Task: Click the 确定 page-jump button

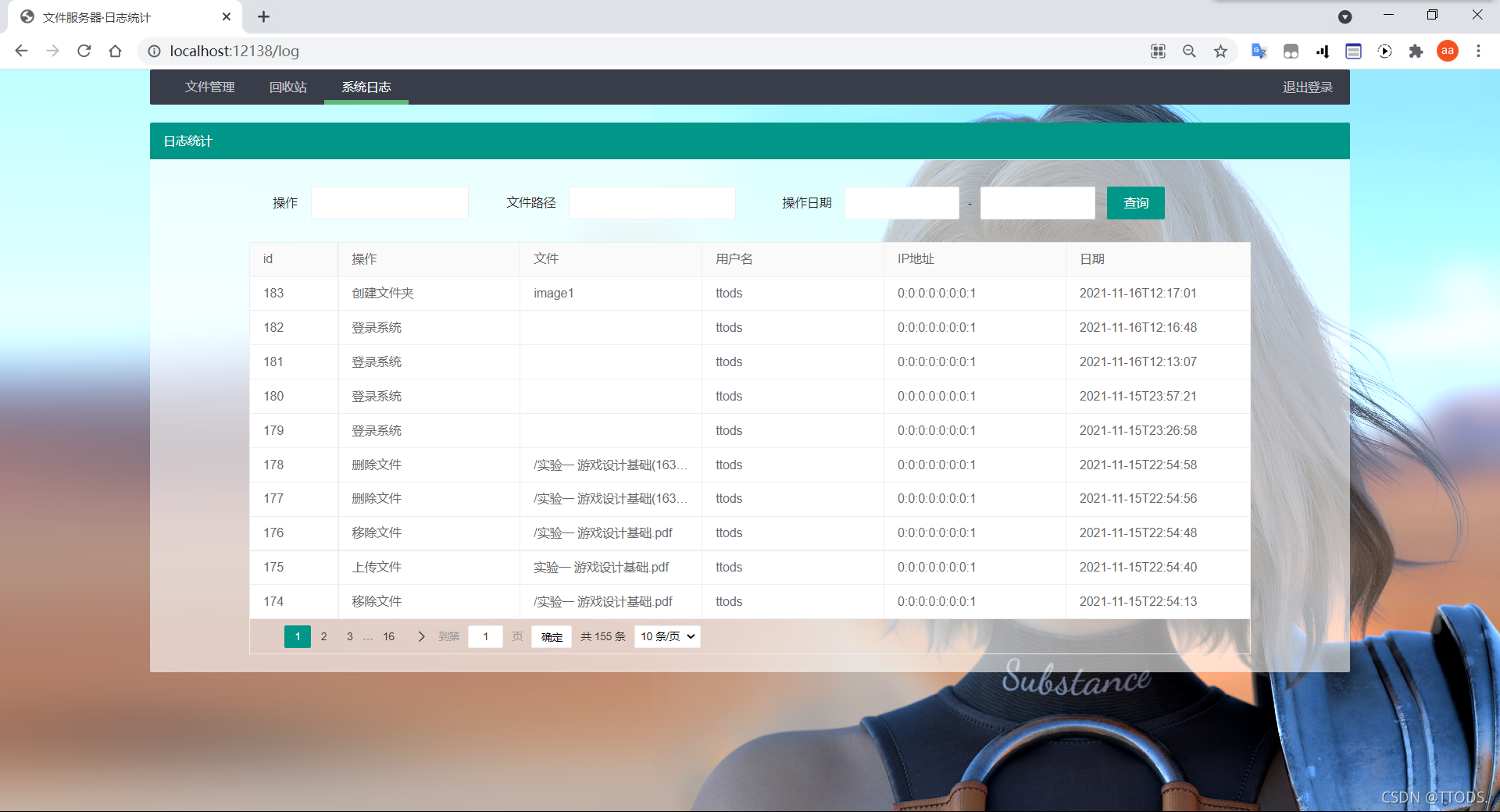Action: pyautogui.click(x=552, y=636)
